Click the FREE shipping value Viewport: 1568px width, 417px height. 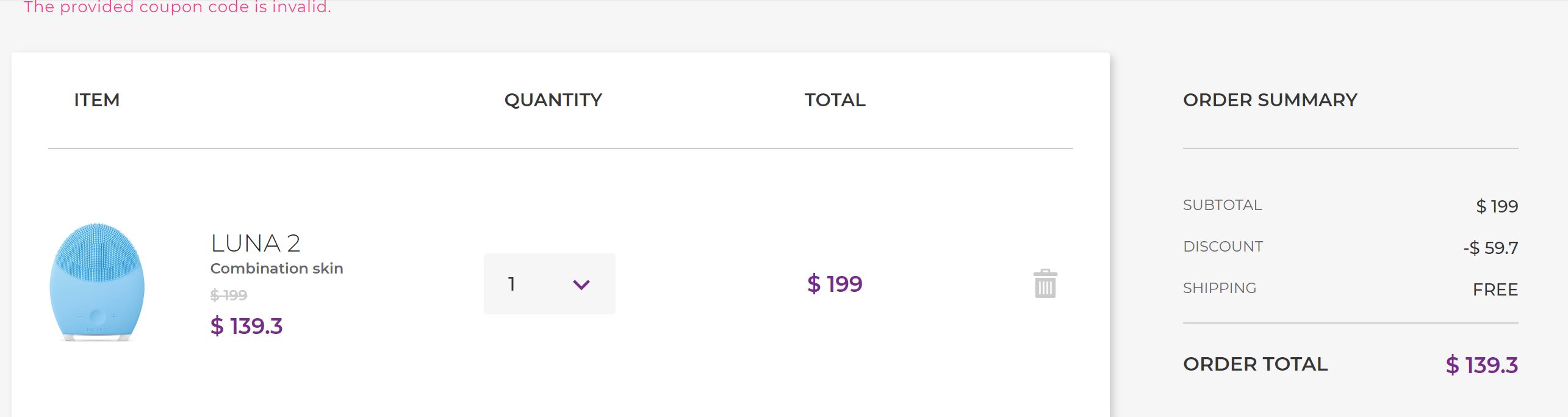tap(1495, 289)
